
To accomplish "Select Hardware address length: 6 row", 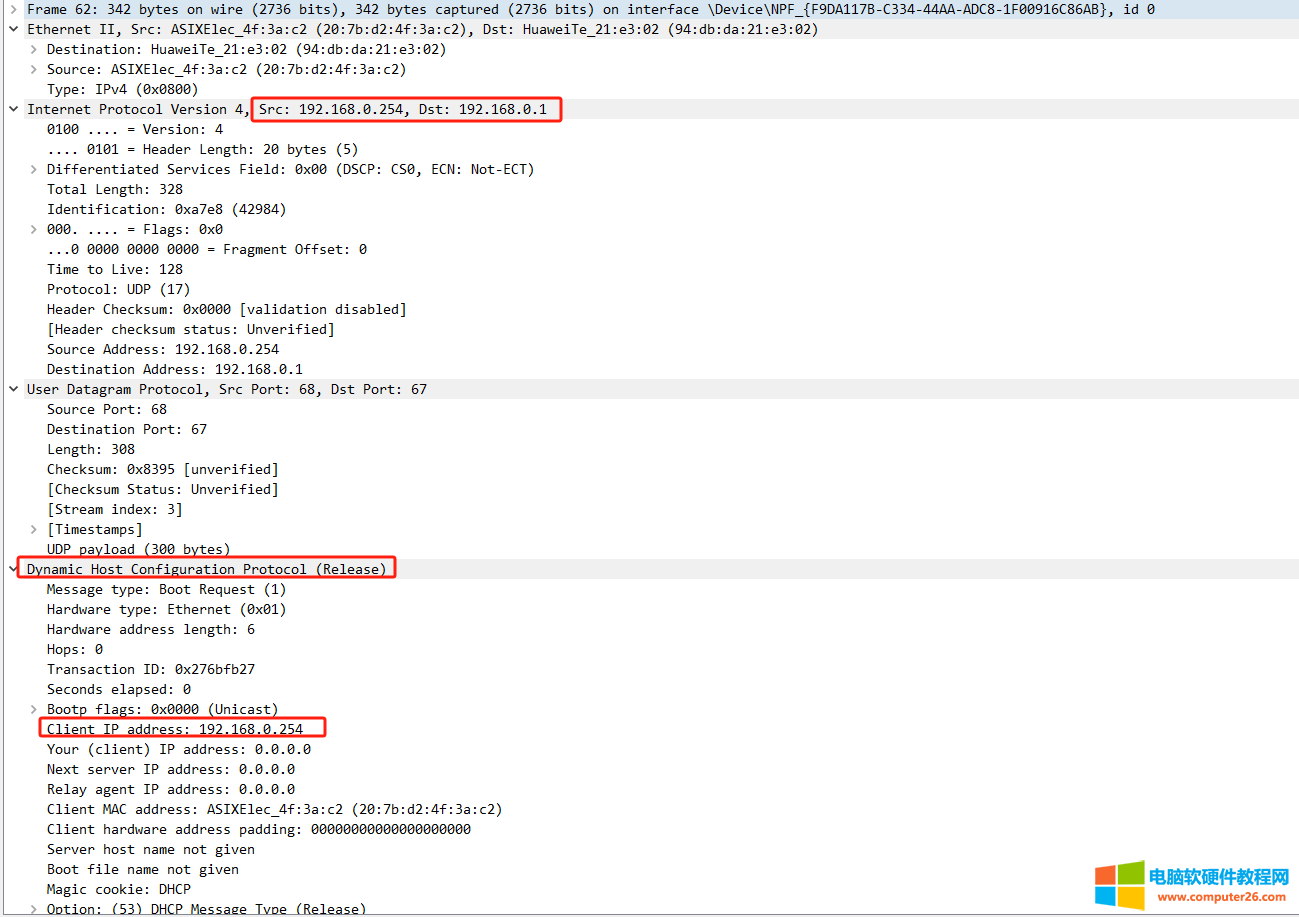I will tap(150, 629).
